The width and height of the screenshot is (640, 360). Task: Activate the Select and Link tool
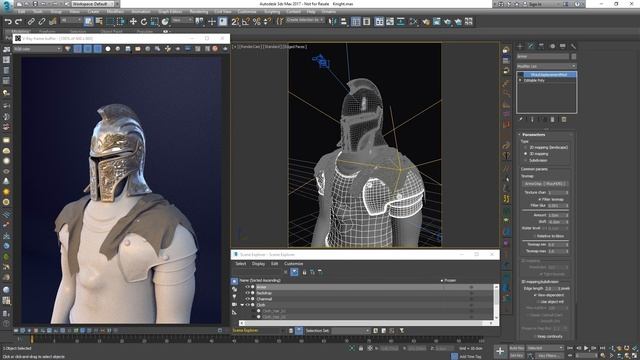coord(31,21)
